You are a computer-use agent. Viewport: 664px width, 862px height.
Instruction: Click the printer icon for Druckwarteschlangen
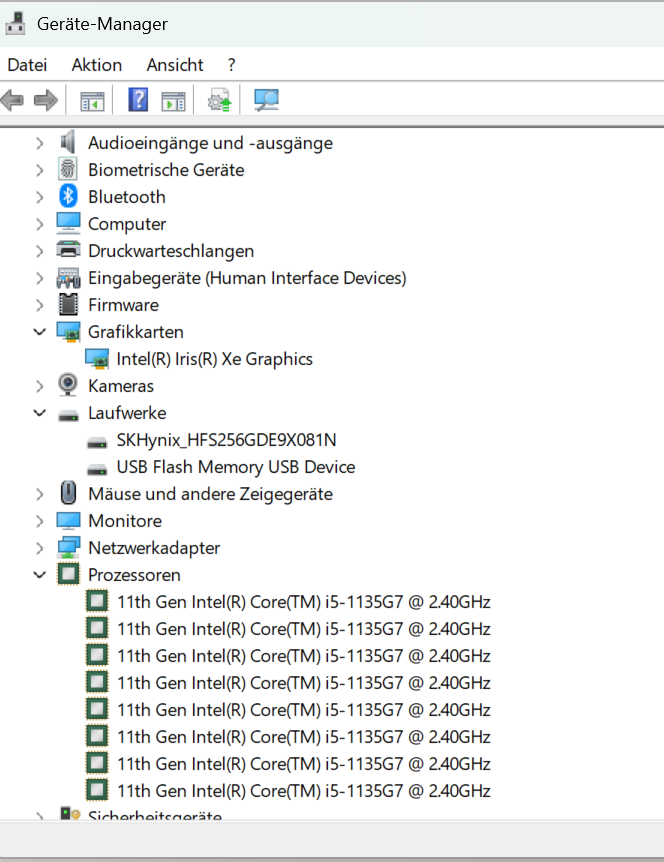pyautogui.click(x=68, y=250)
